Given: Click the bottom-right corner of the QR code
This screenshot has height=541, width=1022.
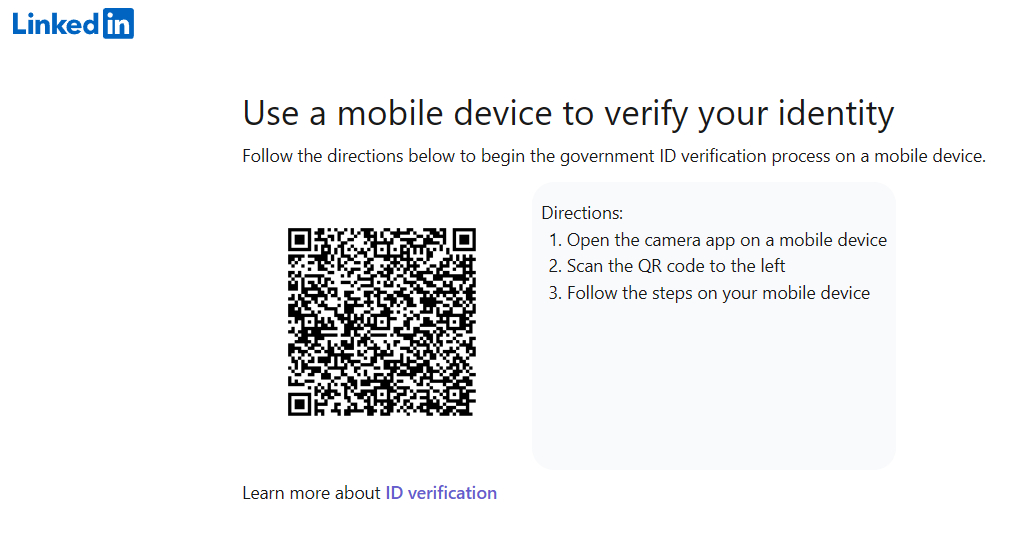Looking at the screenshot, I should pyautogui.click(x=472, y=412).
